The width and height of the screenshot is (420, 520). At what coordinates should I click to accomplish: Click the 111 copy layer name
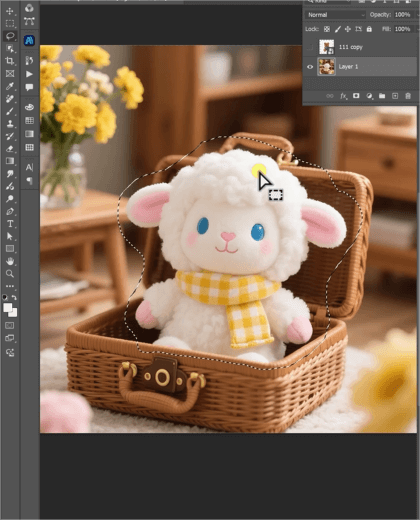point(351,47)
